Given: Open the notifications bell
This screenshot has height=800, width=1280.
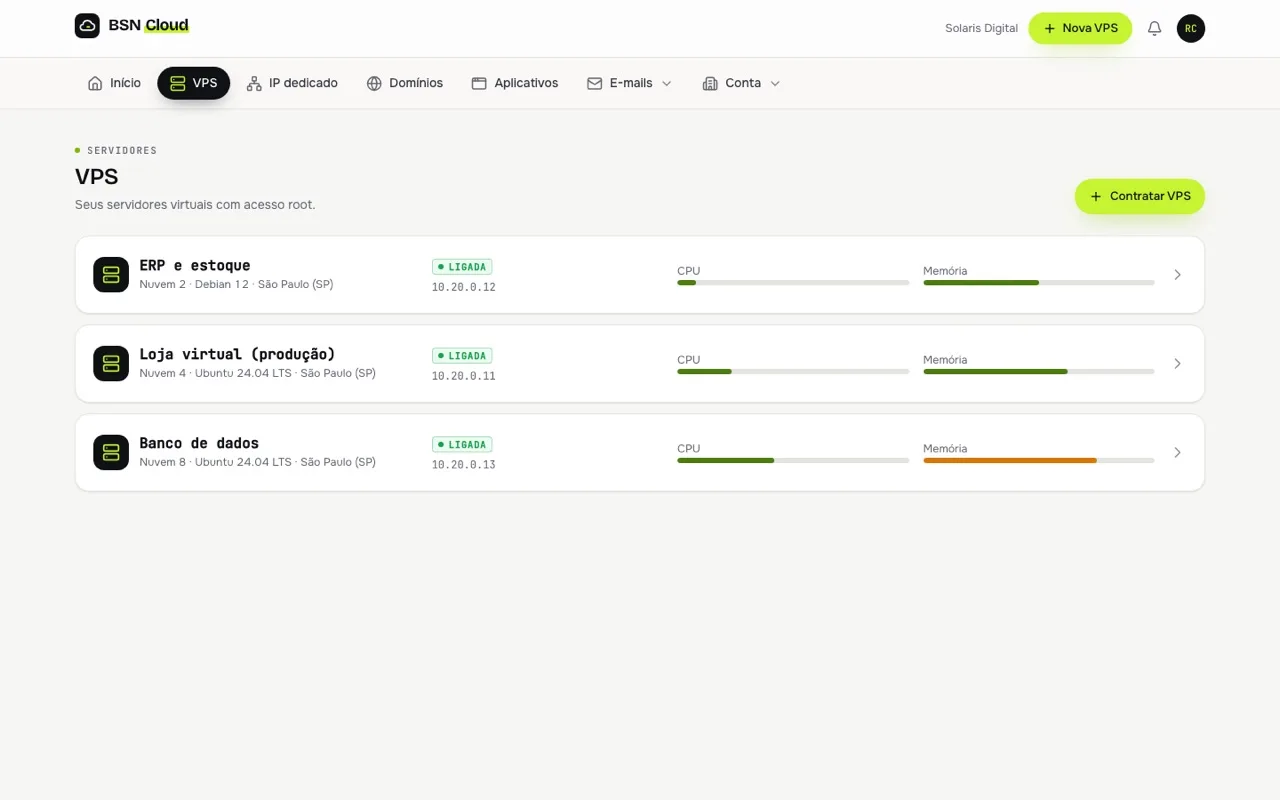Looking at the screenshot, I should (1154, 28).
